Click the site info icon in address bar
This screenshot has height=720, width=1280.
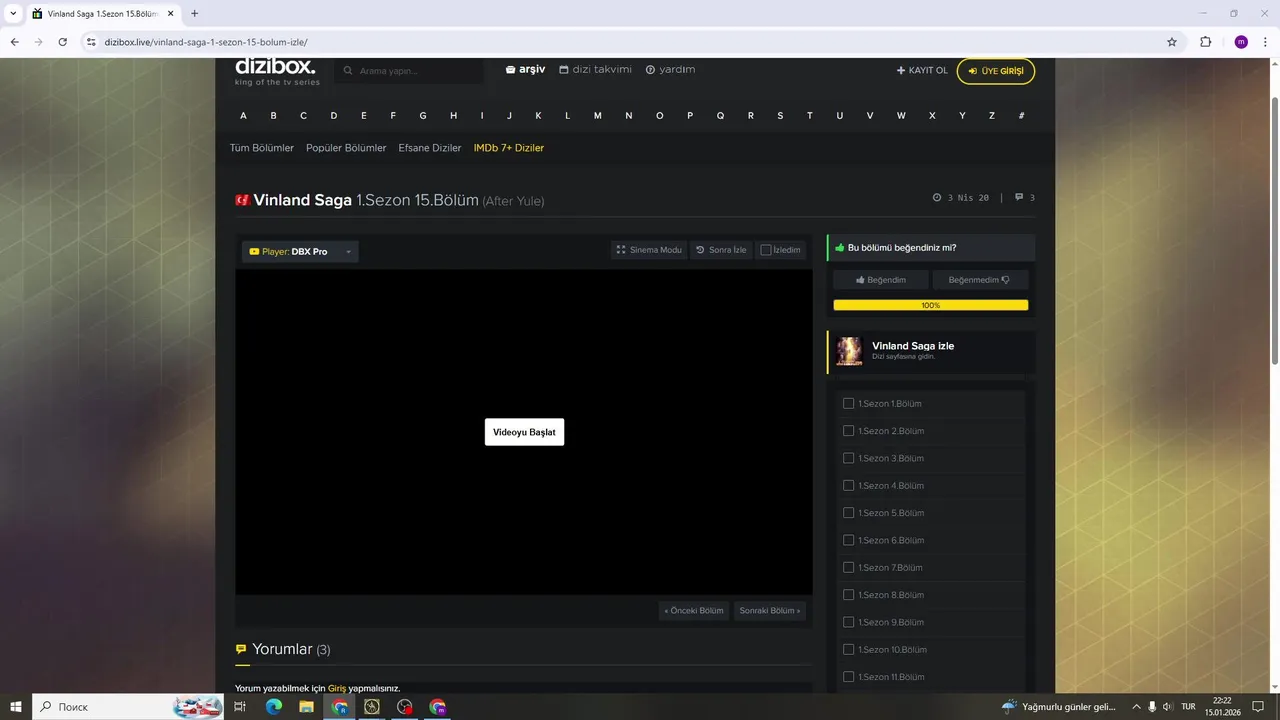point(91,42)
